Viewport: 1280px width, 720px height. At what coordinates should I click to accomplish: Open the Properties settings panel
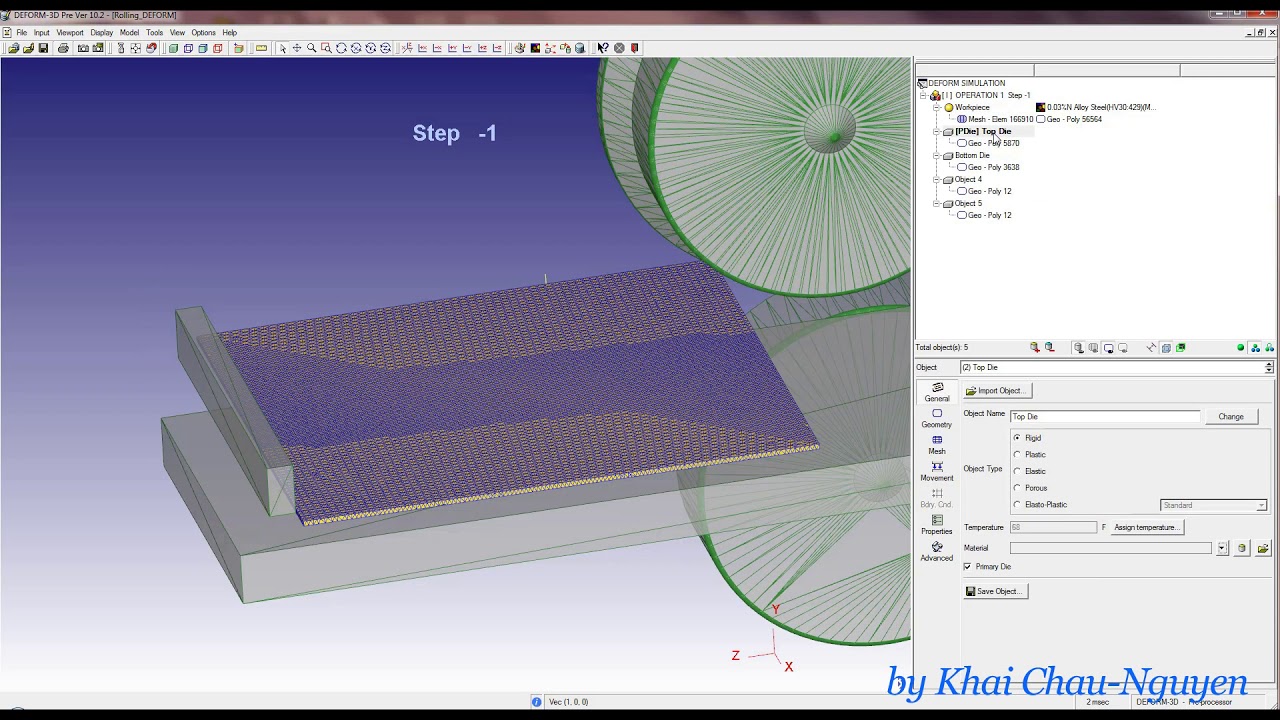[937, 525]
